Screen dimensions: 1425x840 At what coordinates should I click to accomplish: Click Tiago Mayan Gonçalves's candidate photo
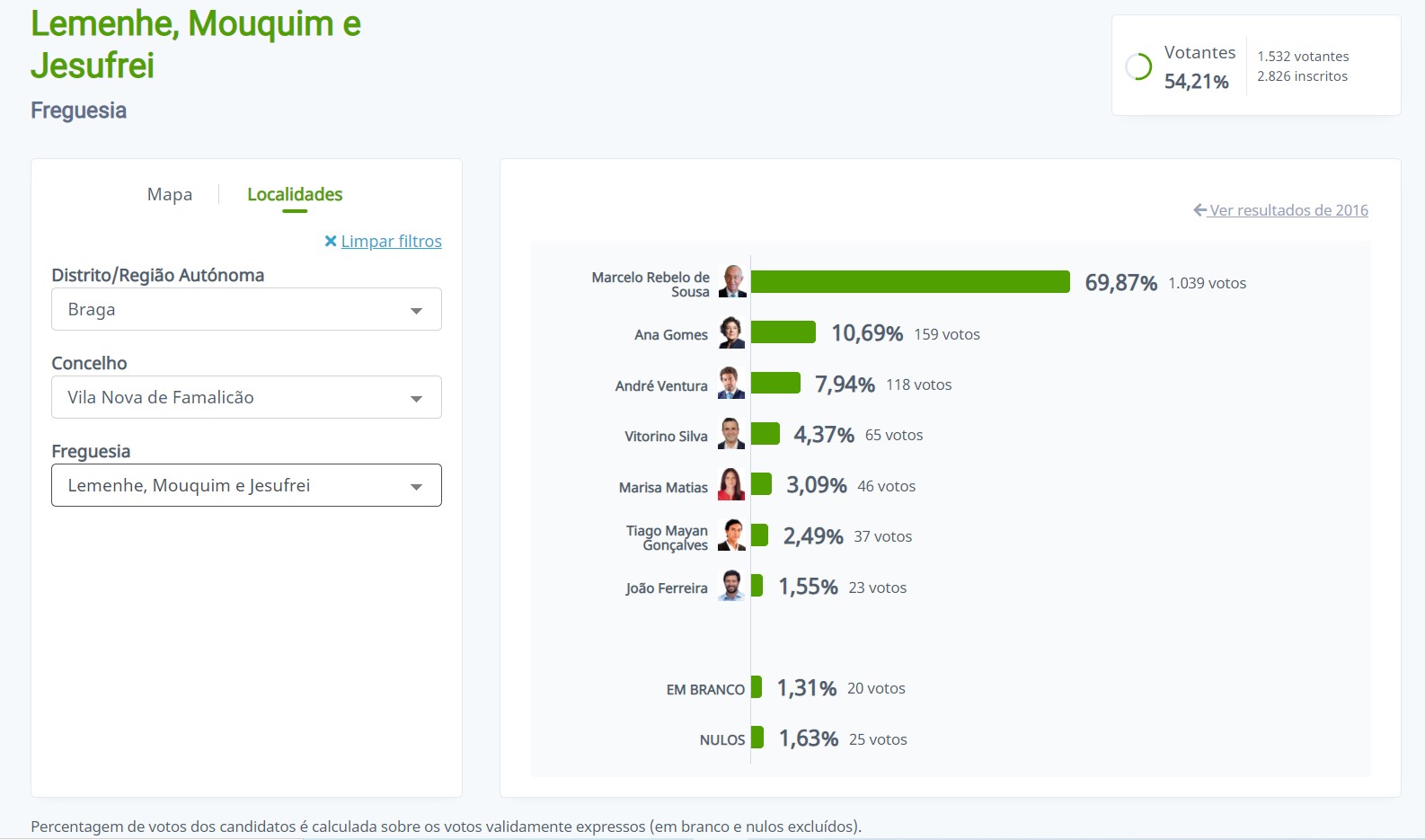click(732, 536)
